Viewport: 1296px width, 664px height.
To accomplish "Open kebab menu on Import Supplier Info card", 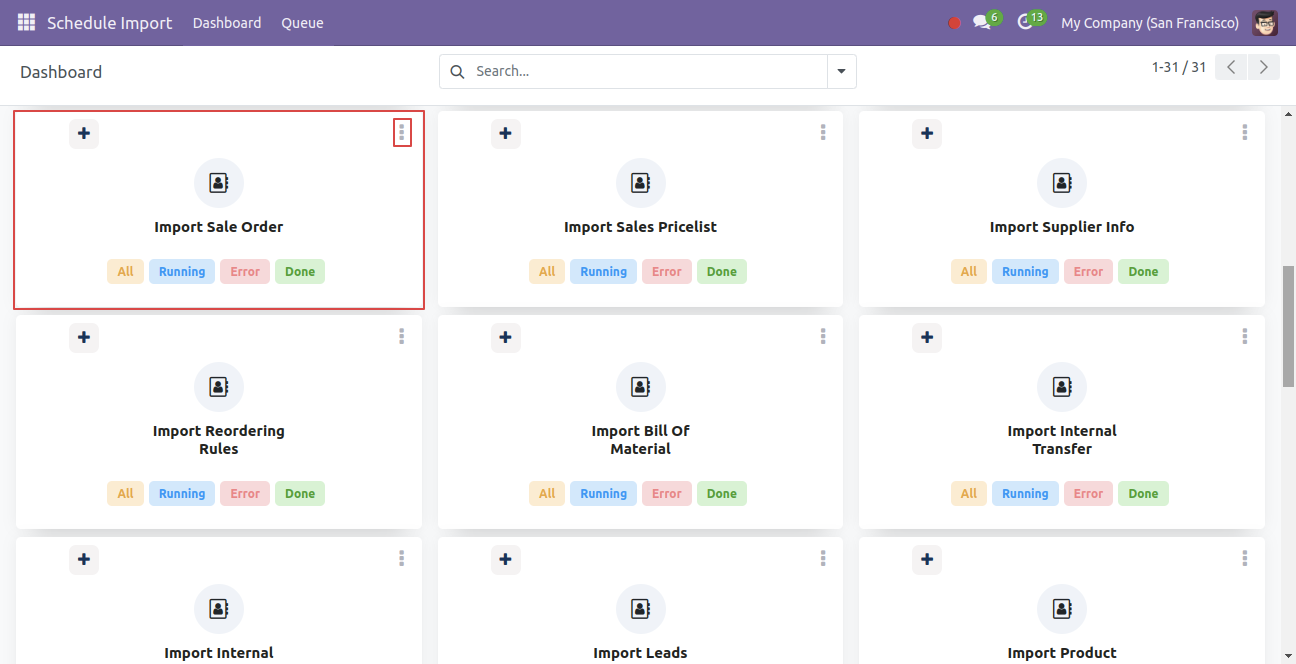I will tap(1245, 132).
